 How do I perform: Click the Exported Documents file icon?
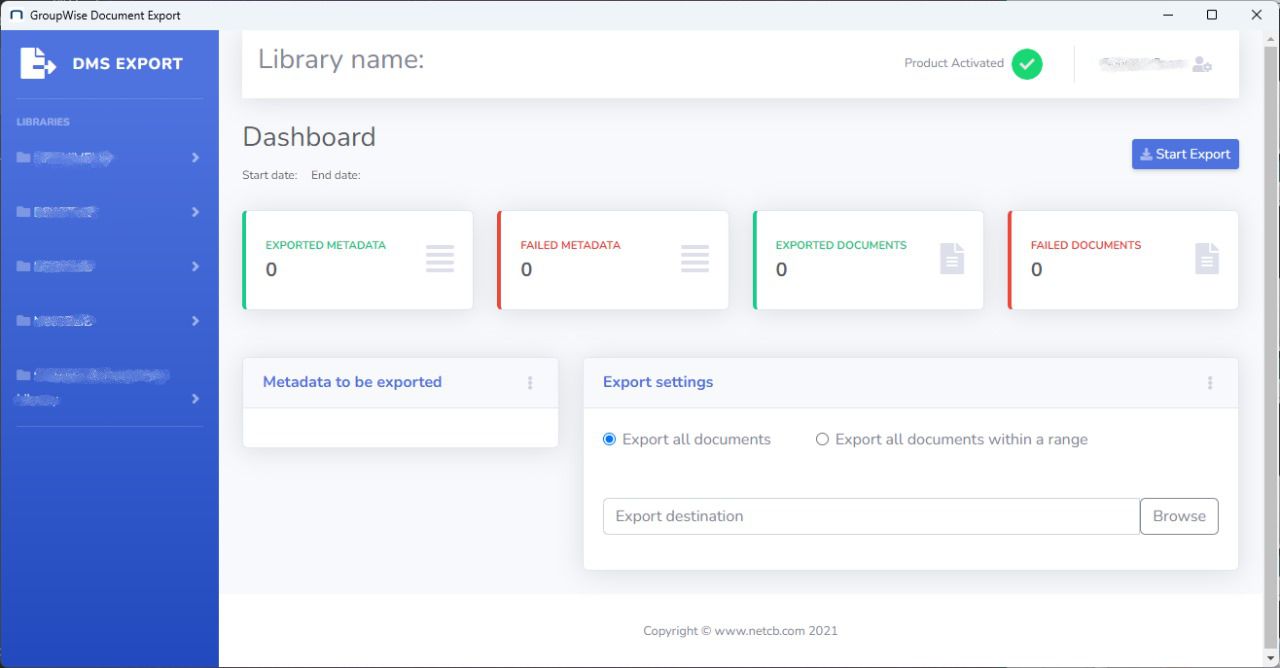pyautogui.click(x=952, y=259)
